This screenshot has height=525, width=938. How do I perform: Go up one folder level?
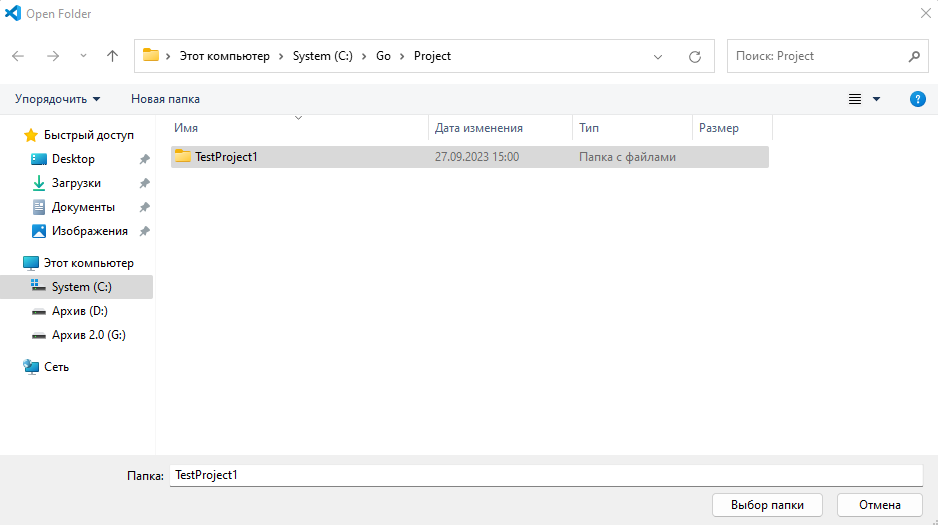click(x=112, y=56)
